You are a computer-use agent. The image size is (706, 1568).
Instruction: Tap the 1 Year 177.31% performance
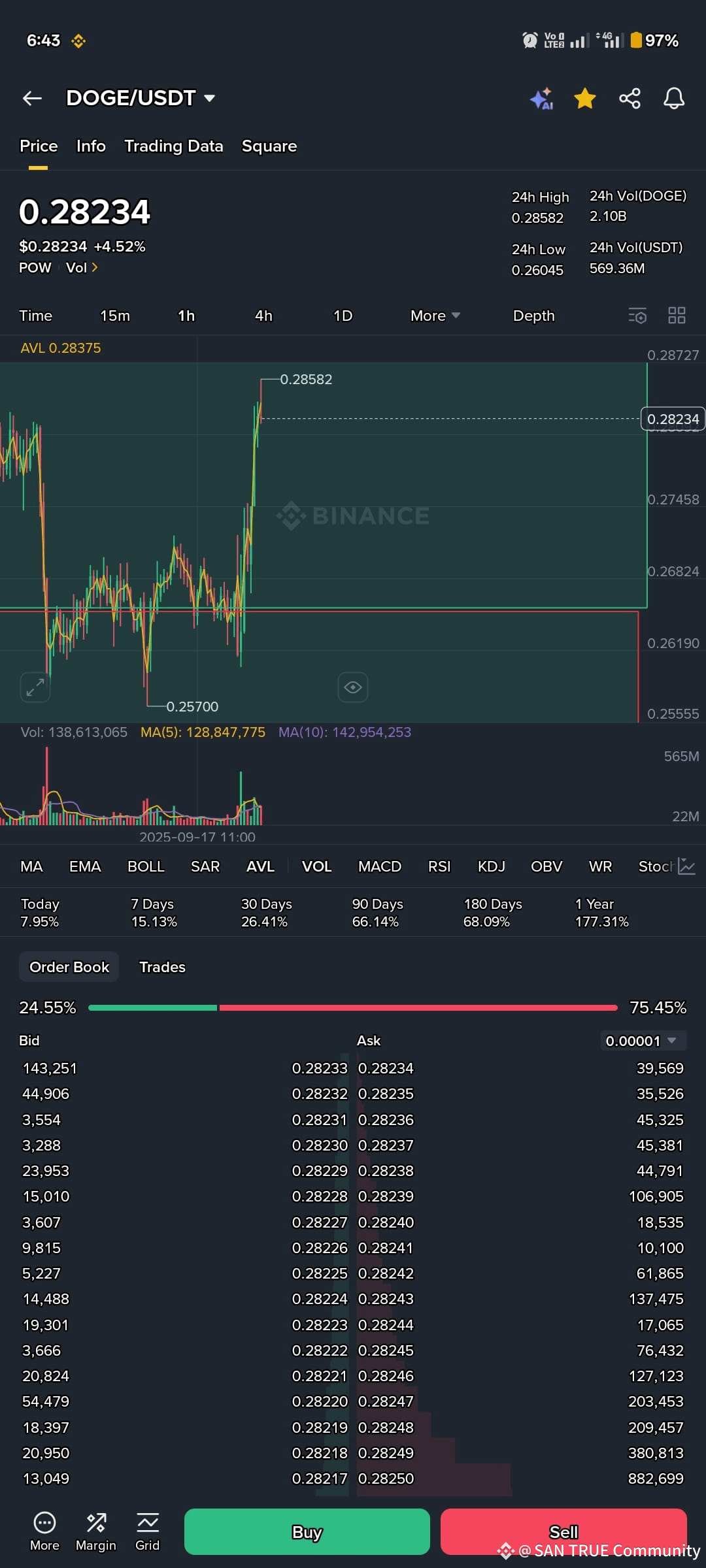coord(601,913)
